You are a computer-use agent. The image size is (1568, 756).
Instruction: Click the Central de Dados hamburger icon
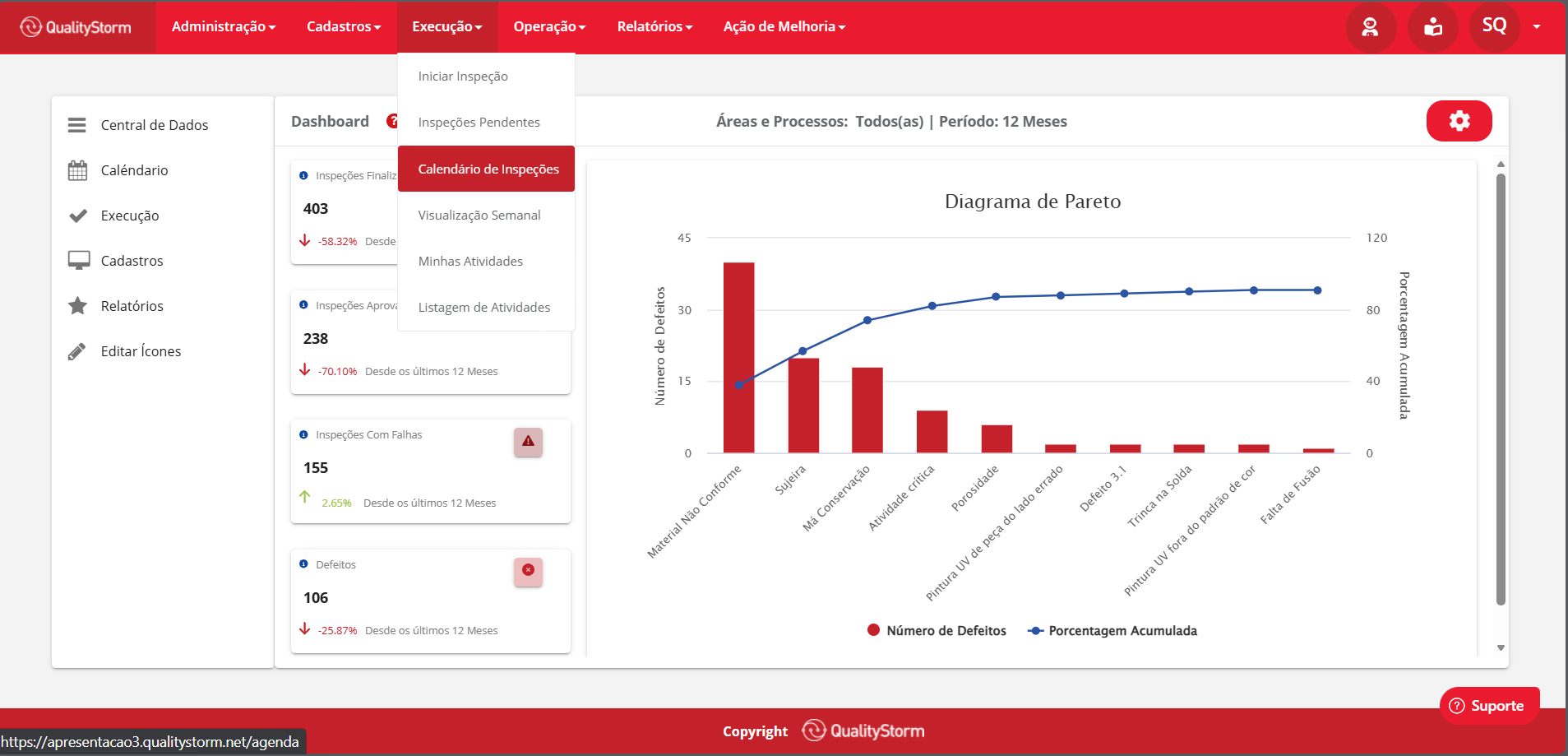coord(77,125)
